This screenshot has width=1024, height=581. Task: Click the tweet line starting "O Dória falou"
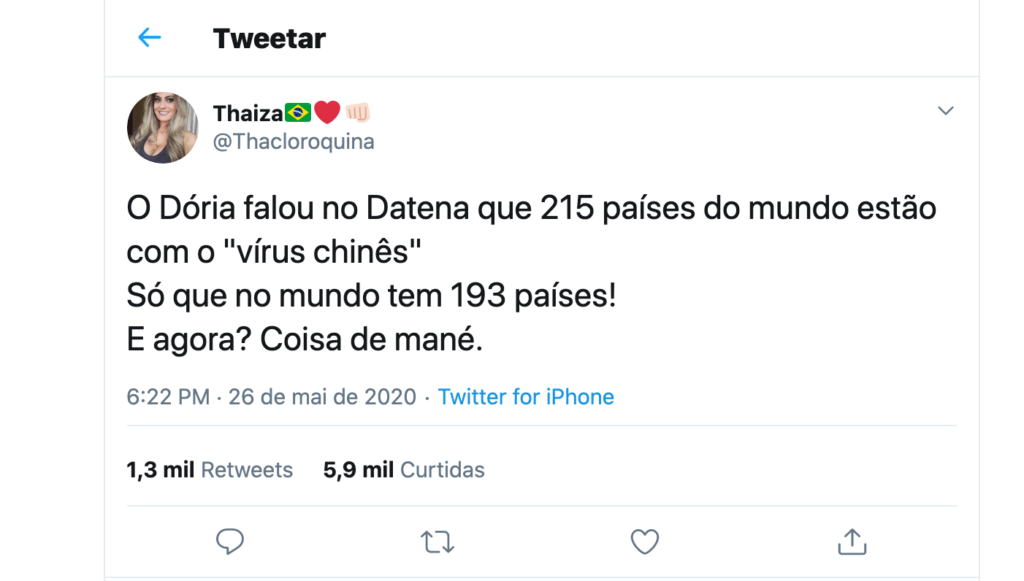(531, 210)
